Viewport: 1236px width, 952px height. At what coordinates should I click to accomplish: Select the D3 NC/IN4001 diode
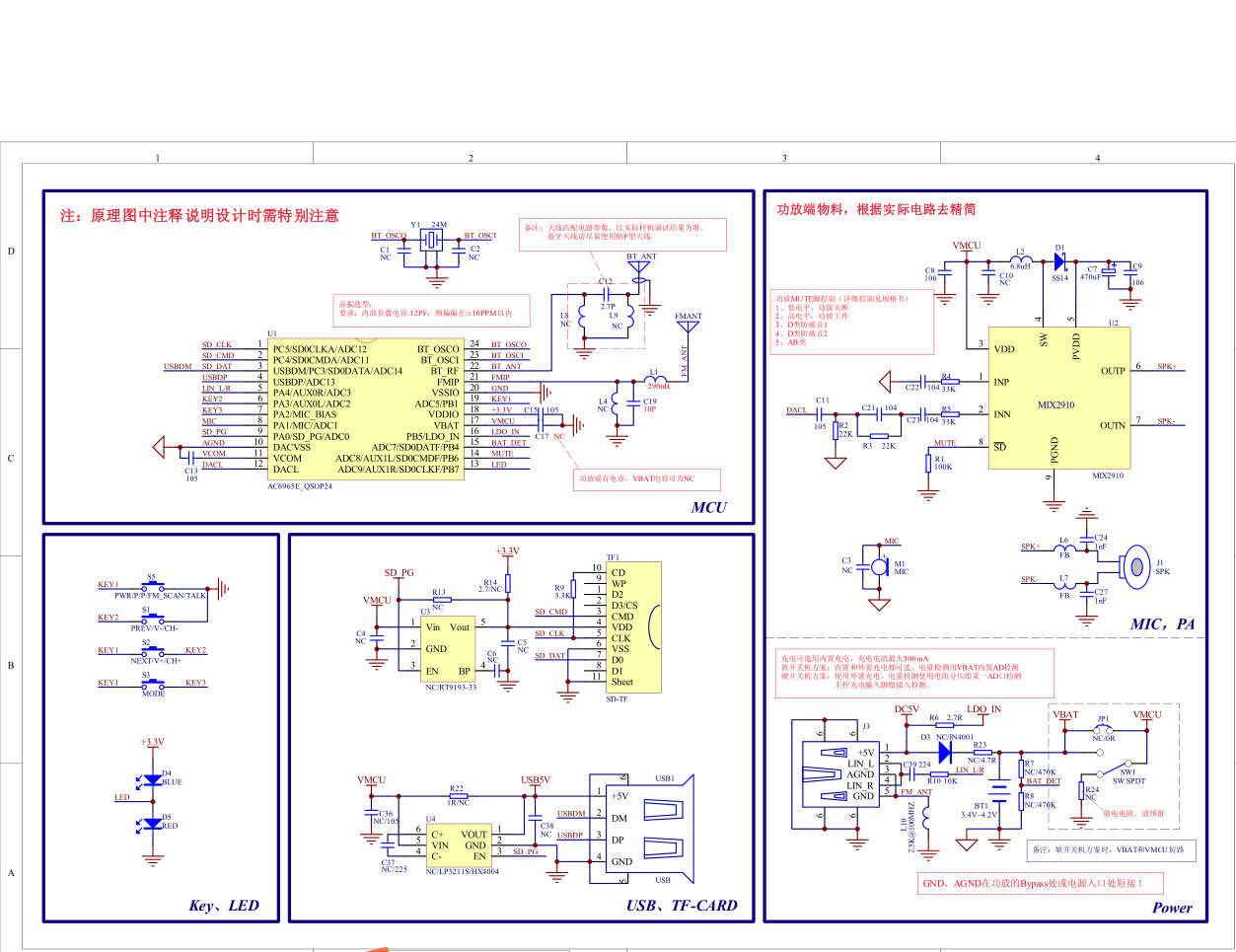943,752
